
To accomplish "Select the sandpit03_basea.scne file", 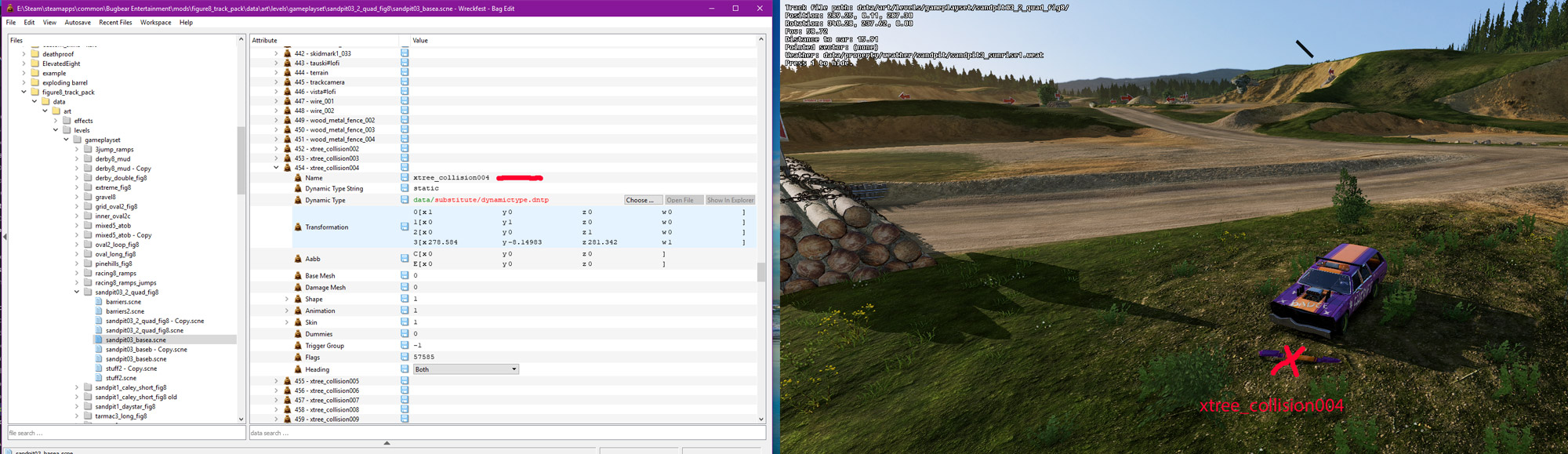I will coord(136,340).
